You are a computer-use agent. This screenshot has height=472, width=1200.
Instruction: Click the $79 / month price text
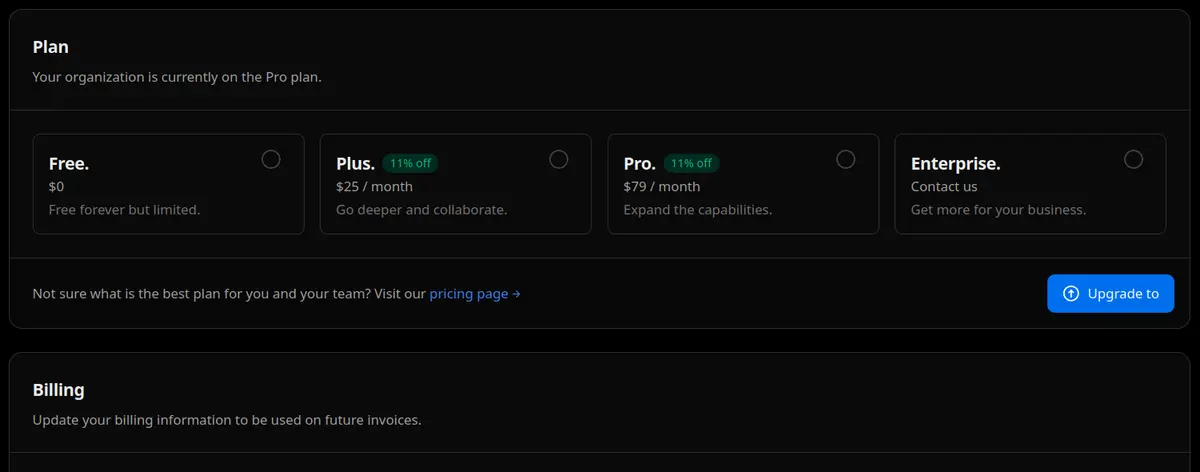(x=662, y=187)
